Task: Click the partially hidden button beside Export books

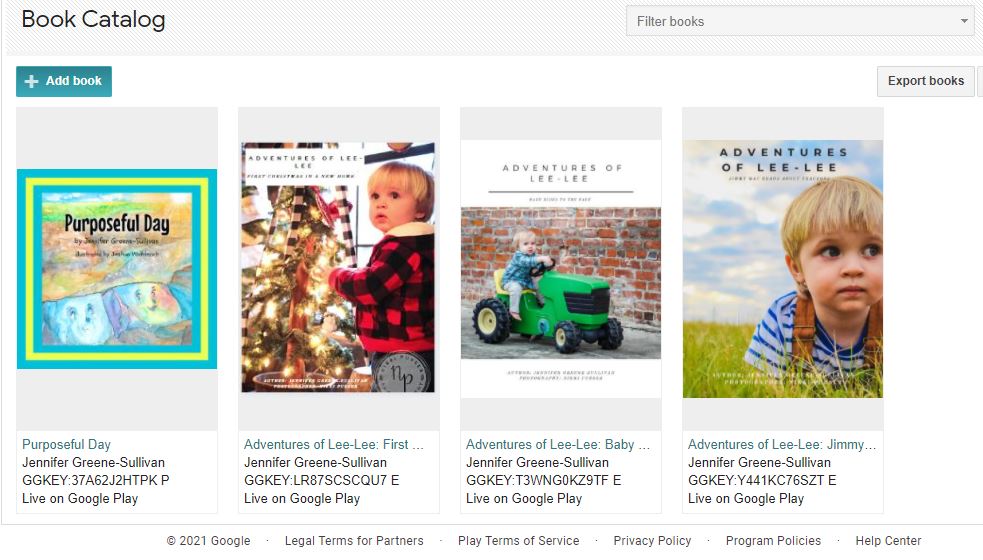Action: pos(979,81)
